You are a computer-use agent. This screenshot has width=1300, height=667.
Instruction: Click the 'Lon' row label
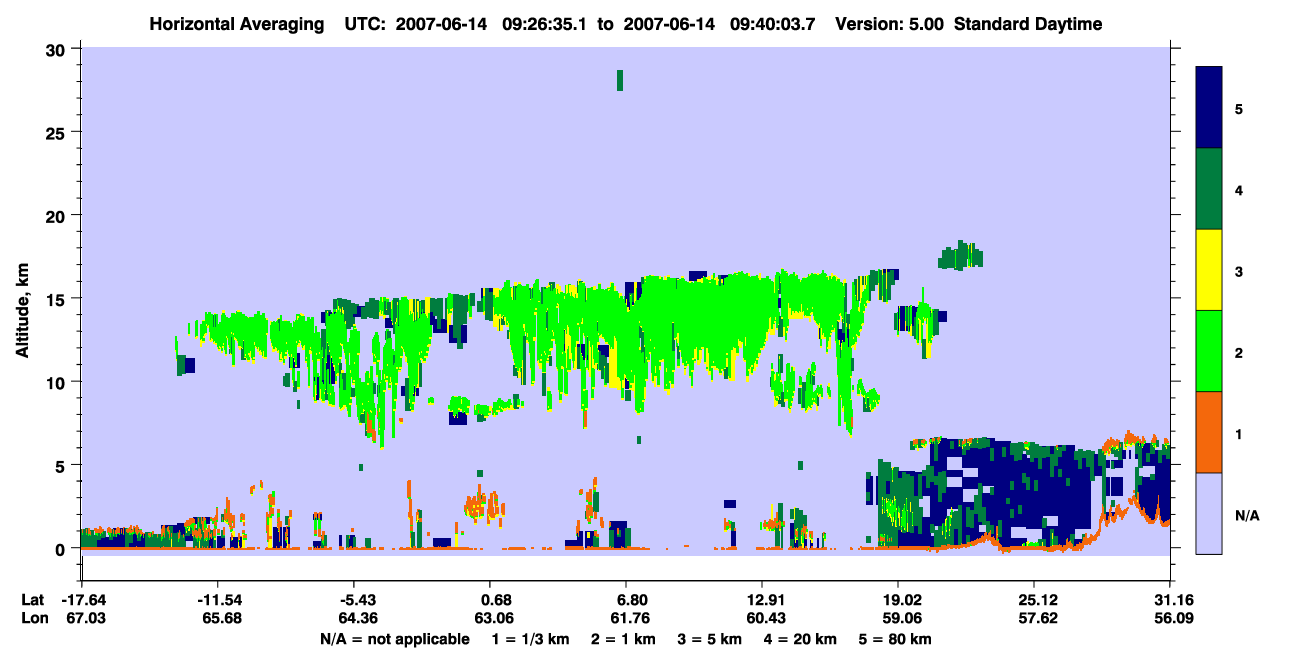33,618
